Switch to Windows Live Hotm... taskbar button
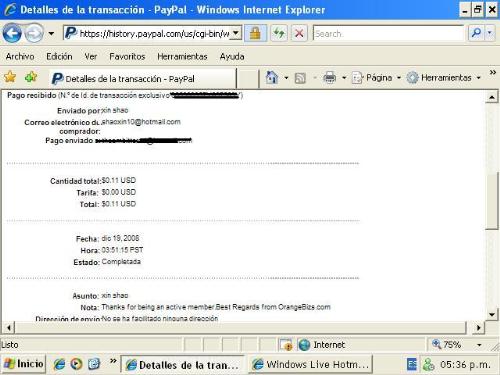This screenshot has height=375, width=500. coord(311,365)
